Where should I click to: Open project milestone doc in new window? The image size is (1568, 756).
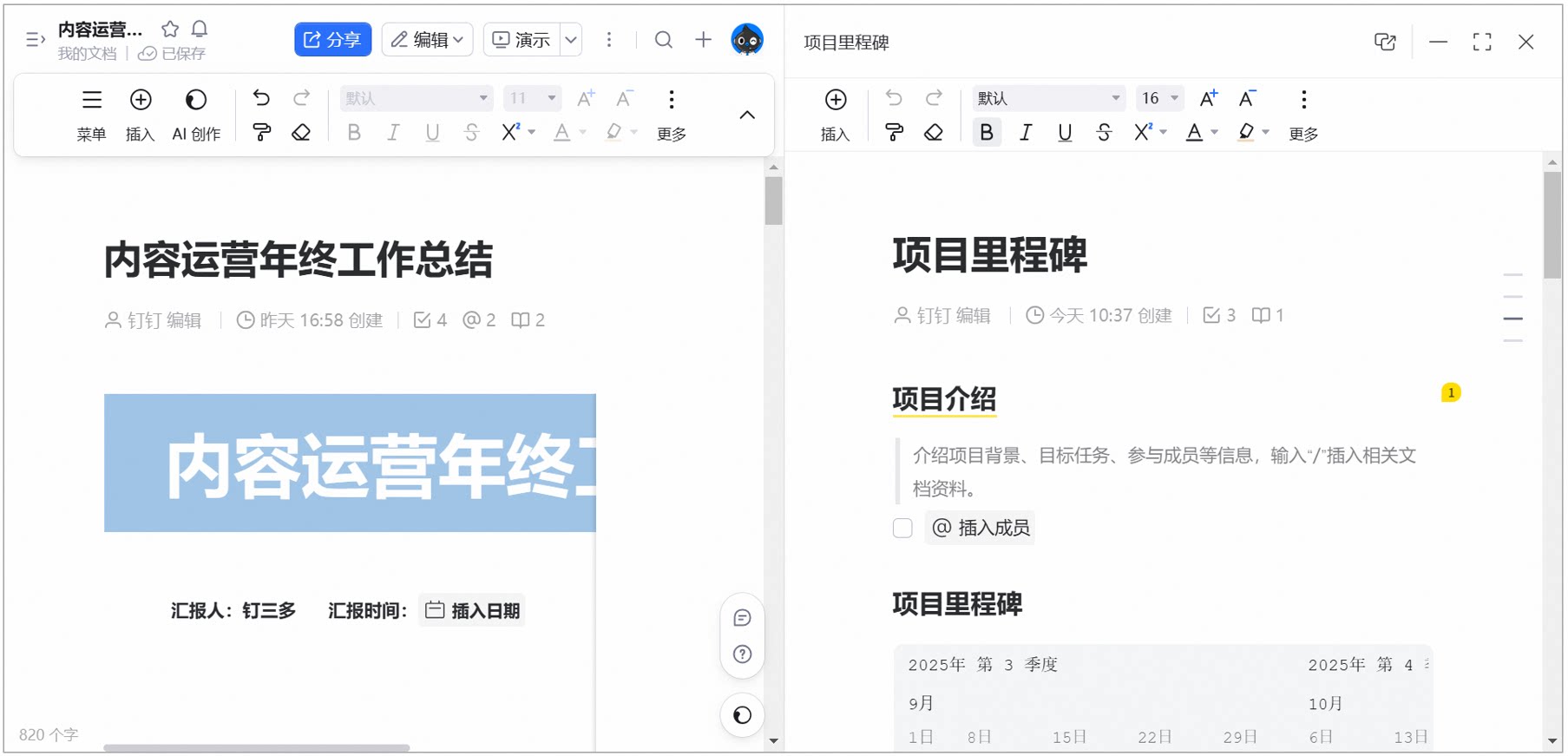[1385, 42]
